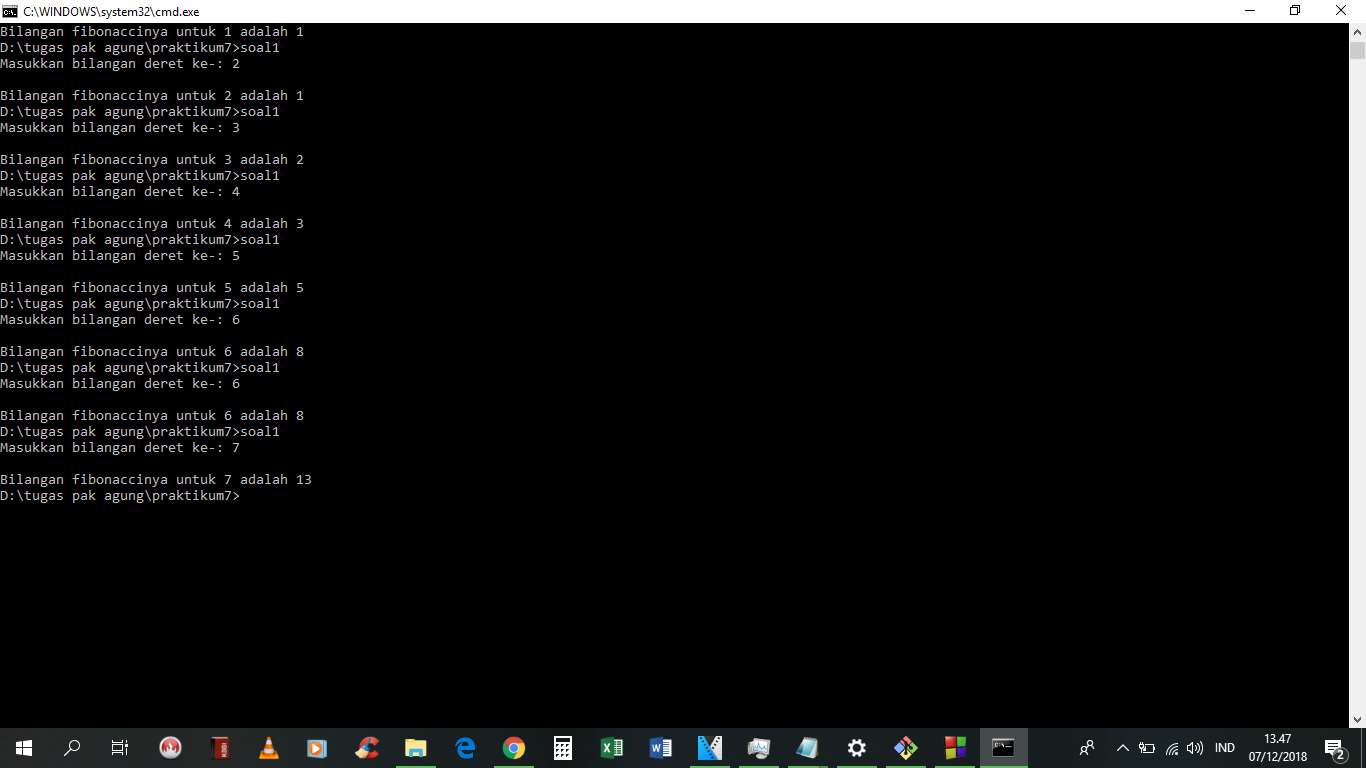Click scrollbar down arrow in cmd window
1366x768 pixels.
(x=1357, y=719)
